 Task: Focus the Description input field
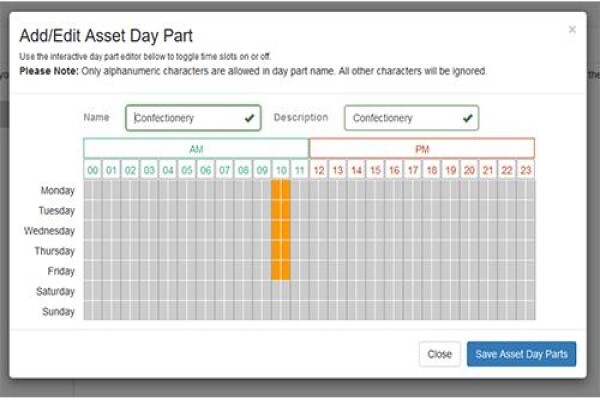411,118
